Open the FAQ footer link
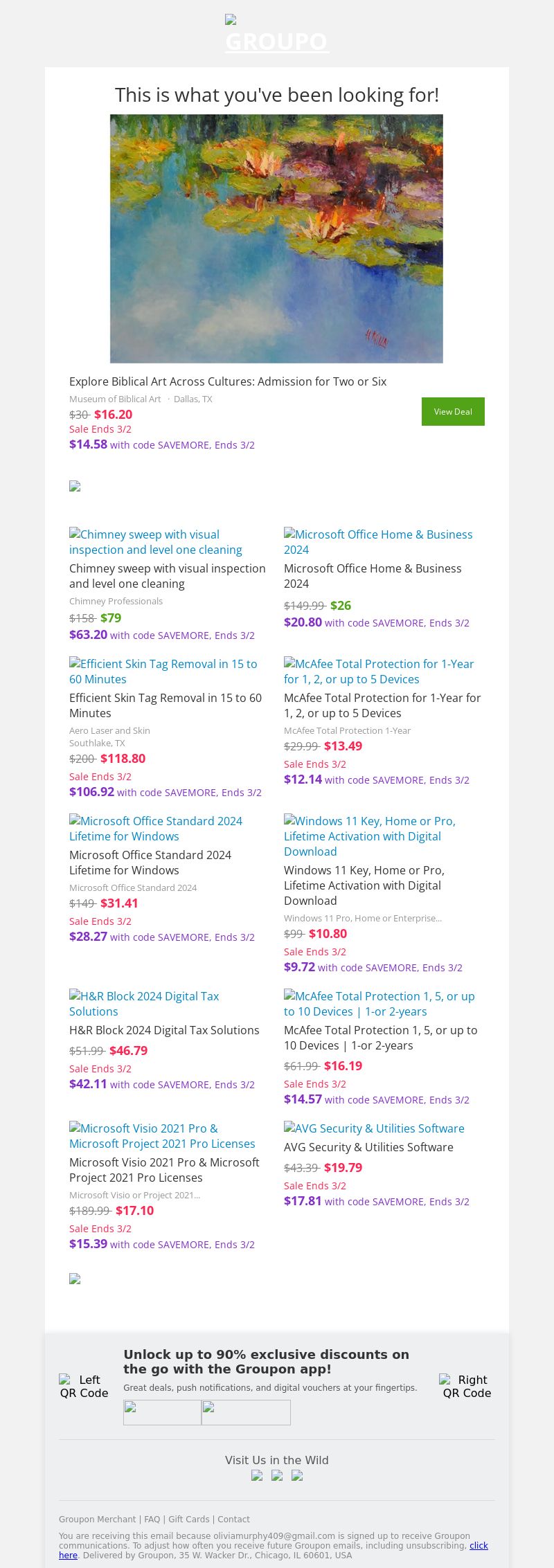This screenshot has height=1568, width=554. click(x=152, y=1519)
